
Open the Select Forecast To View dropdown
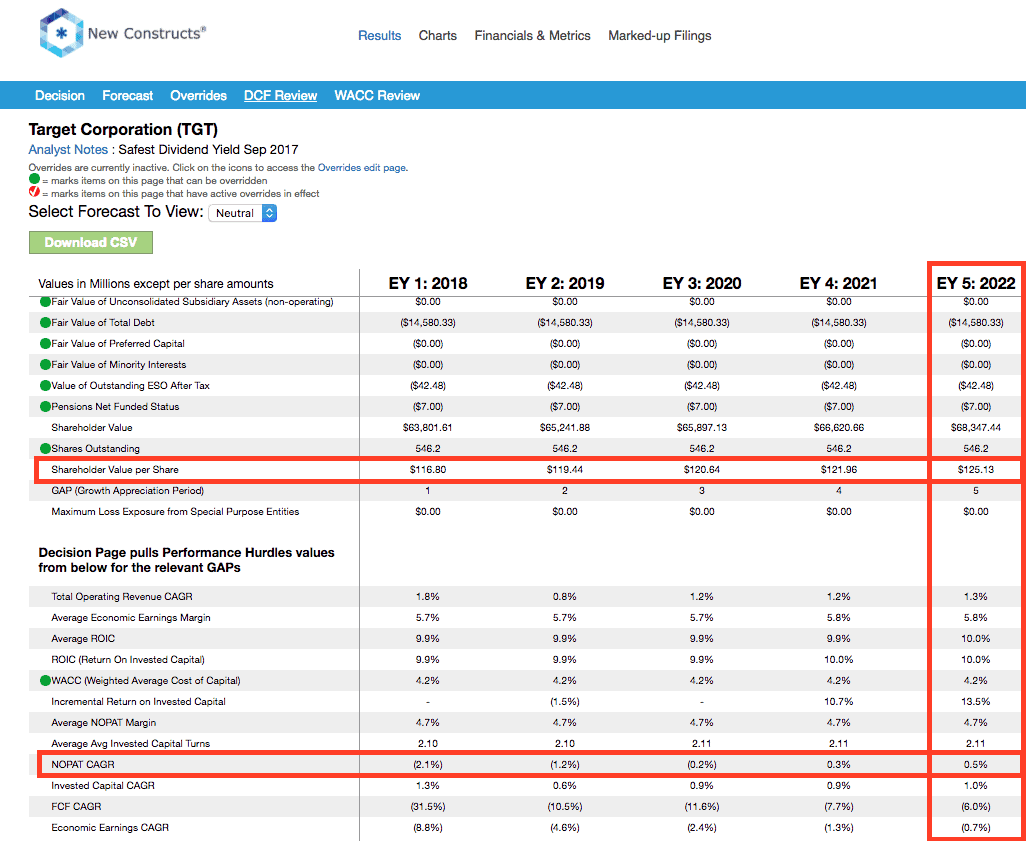point(242,213)
